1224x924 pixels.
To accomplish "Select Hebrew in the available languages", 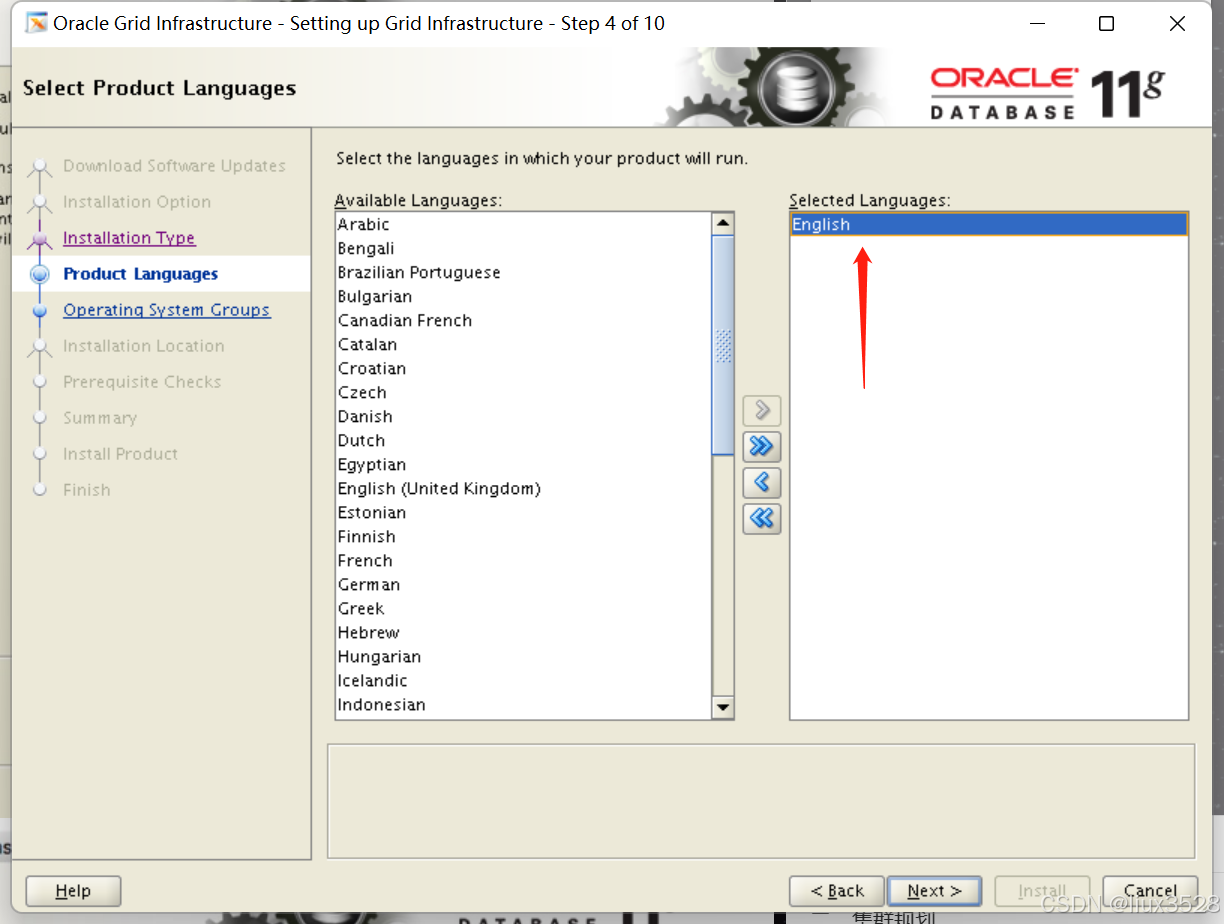I will tap(523, 633).
